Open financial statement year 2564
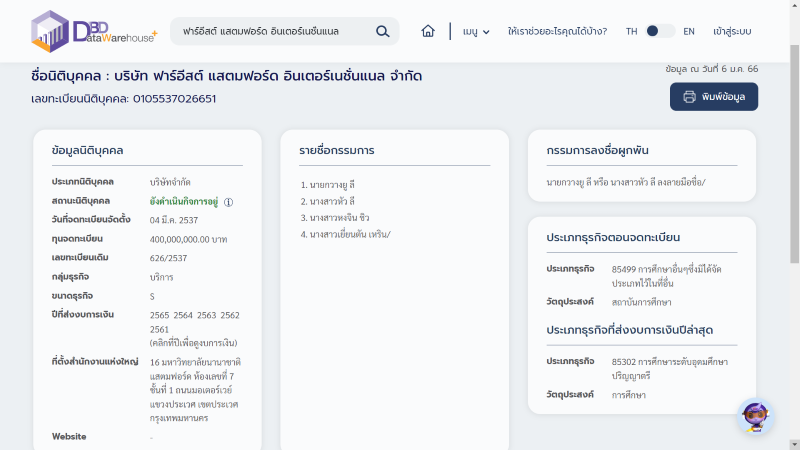Screen dimensions: 800x450 182,315
